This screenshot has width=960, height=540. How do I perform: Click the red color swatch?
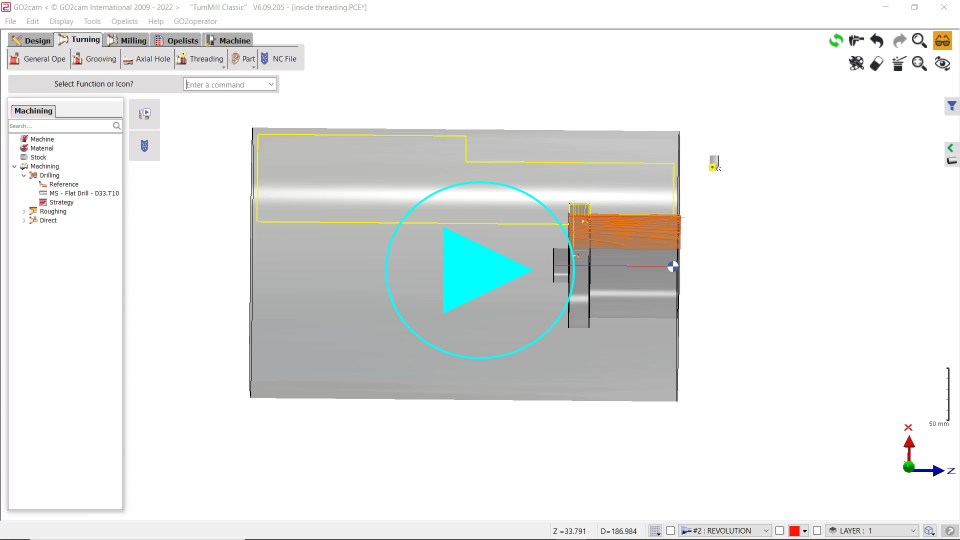tap(794, 531)
